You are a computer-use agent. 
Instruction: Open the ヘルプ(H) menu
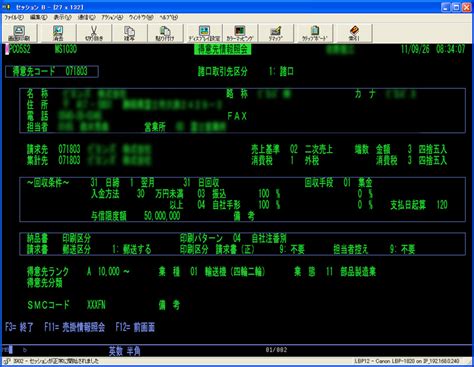(168, 17)
